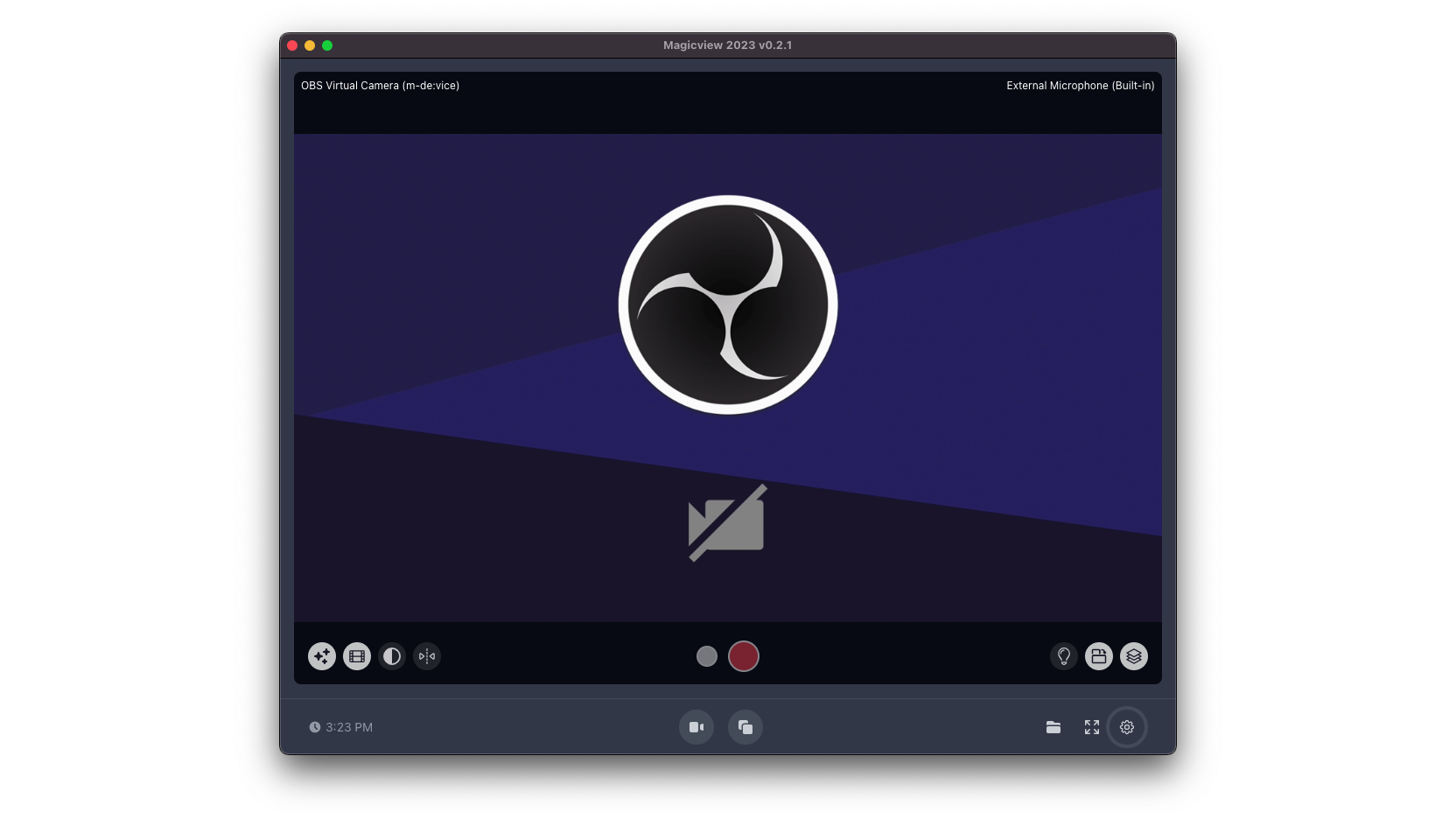Open the External Microphone input selector
This screenshot has height=819, width=1456.
coord(1080,85)
